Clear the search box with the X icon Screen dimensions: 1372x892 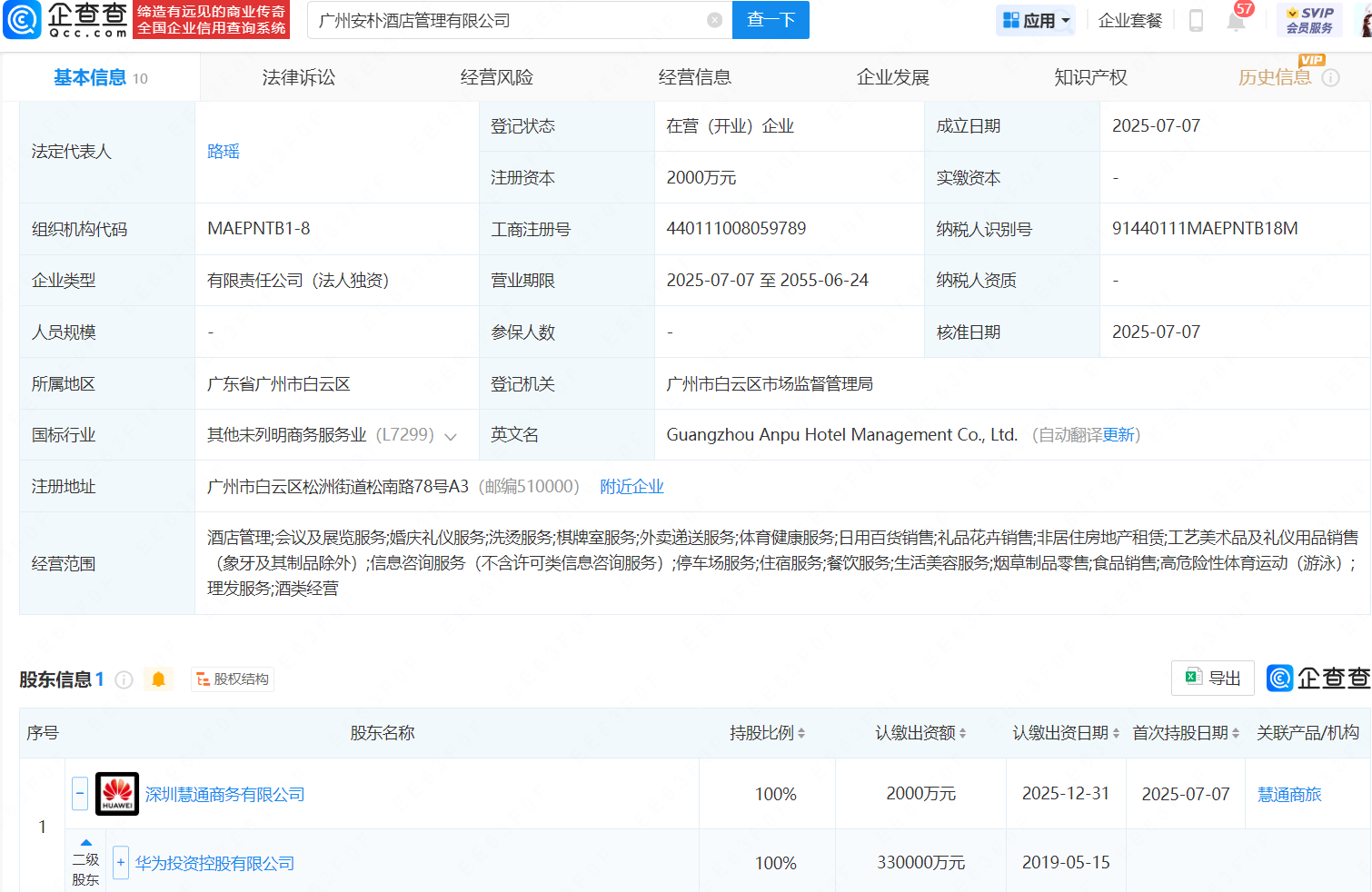pyautogui.click(x=715, y=20)
